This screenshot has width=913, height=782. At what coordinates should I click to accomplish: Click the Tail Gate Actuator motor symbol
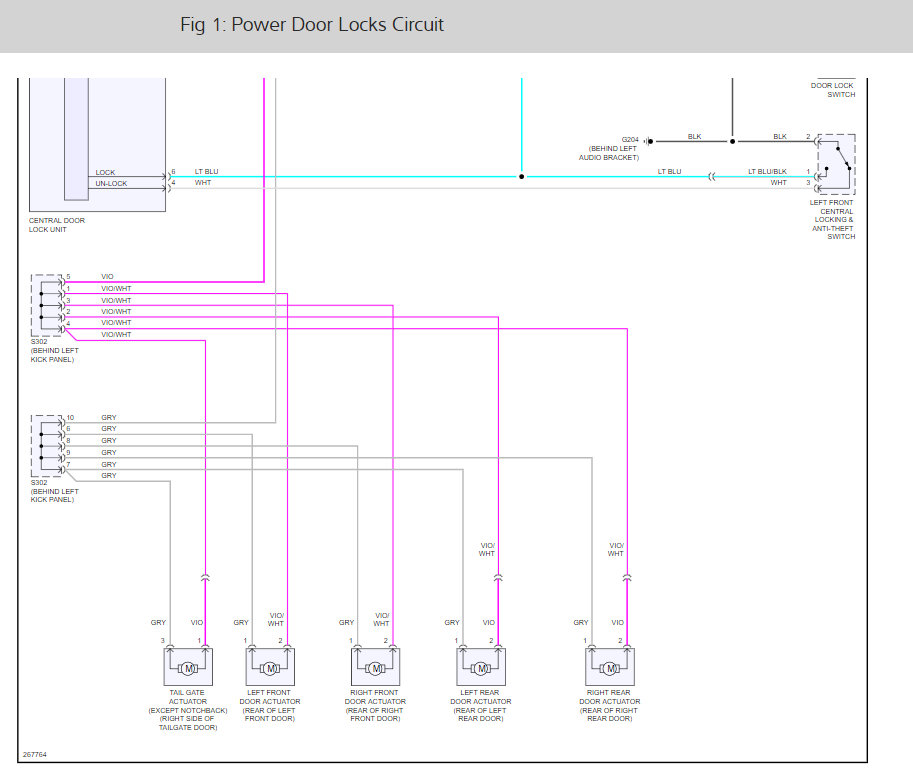(x=188, y=667)
